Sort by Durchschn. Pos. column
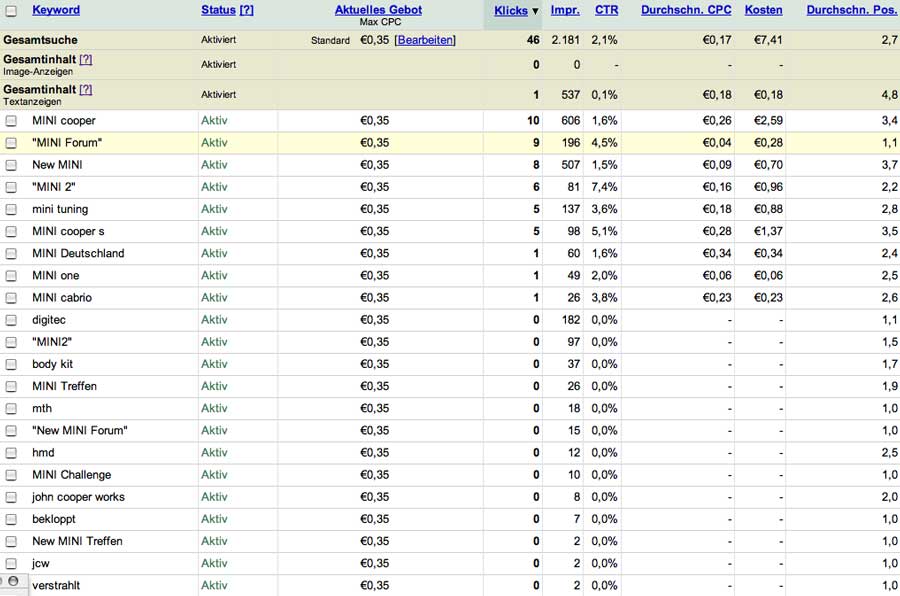 pos(852,10)
